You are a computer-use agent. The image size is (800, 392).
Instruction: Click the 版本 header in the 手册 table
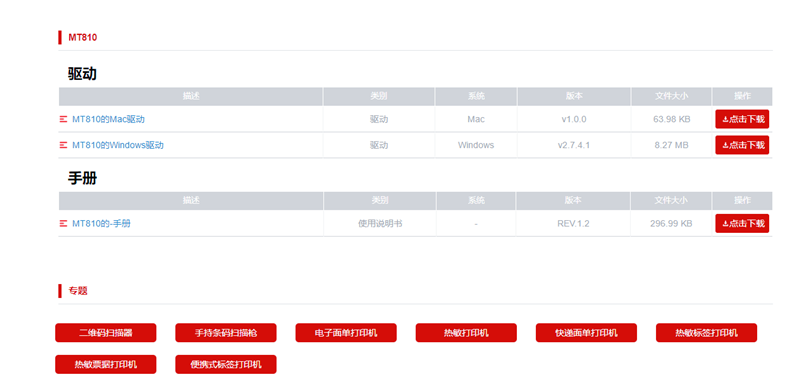573,201
